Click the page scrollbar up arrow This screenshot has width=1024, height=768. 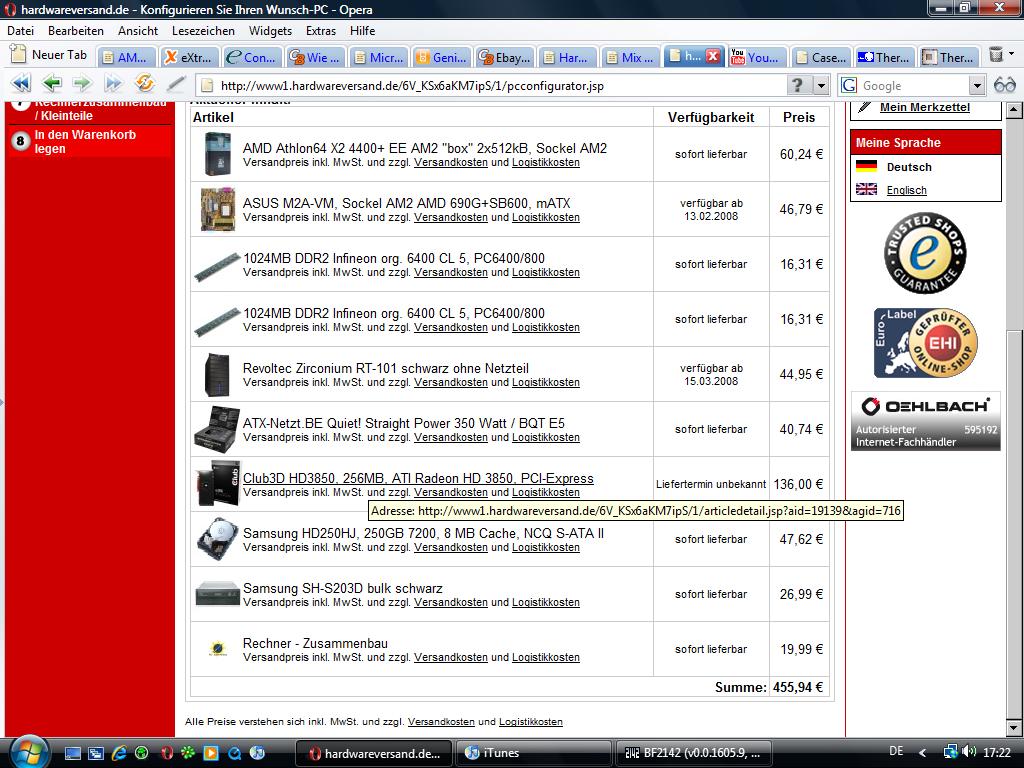pyautogui.click(x=1014, y=110)
